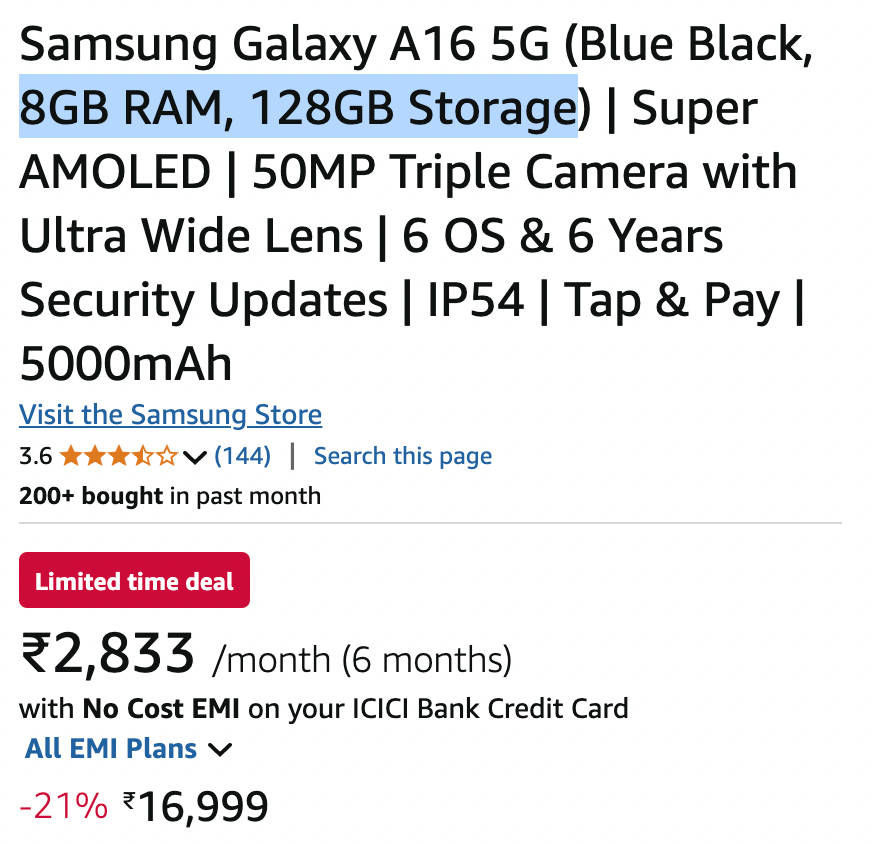Click the 200+ bought in past month text
The image size is (888, 844).
[170, 496]
